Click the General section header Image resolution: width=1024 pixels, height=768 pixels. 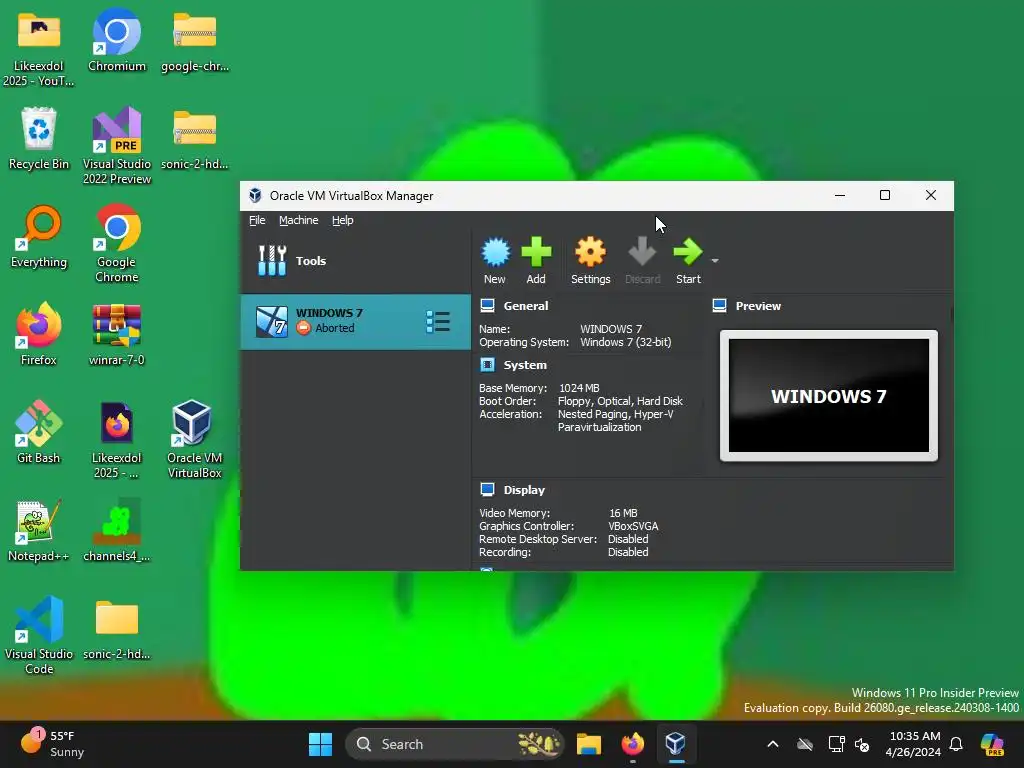(526, 306)
